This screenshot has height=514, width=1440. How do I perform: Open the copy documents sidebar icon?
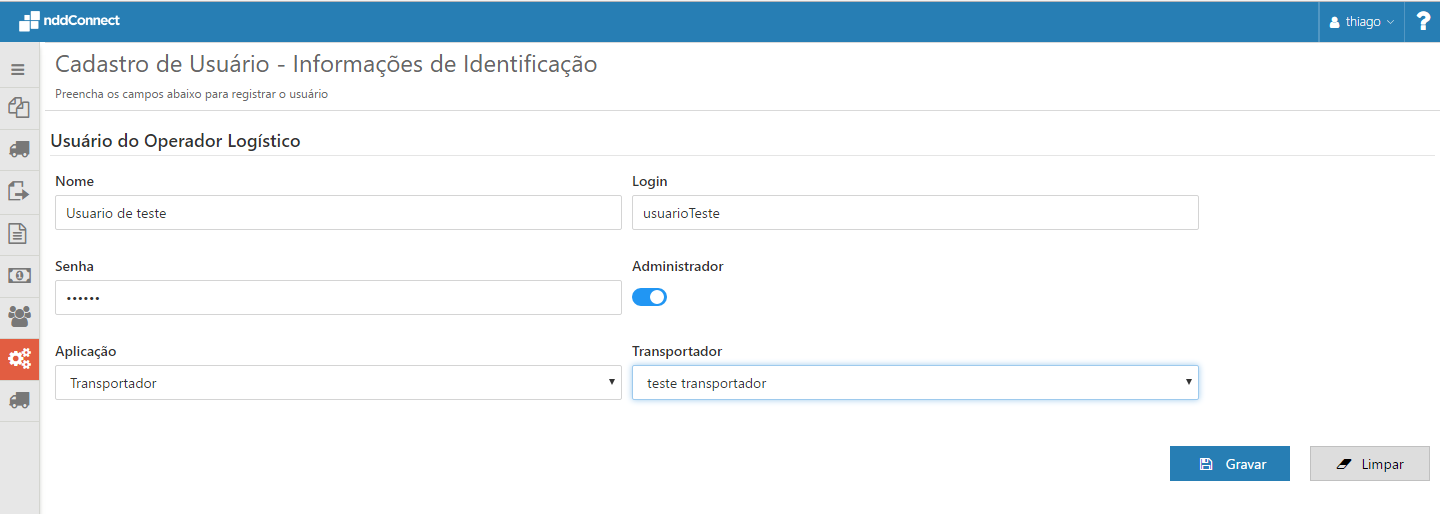(x=18, y=107)
